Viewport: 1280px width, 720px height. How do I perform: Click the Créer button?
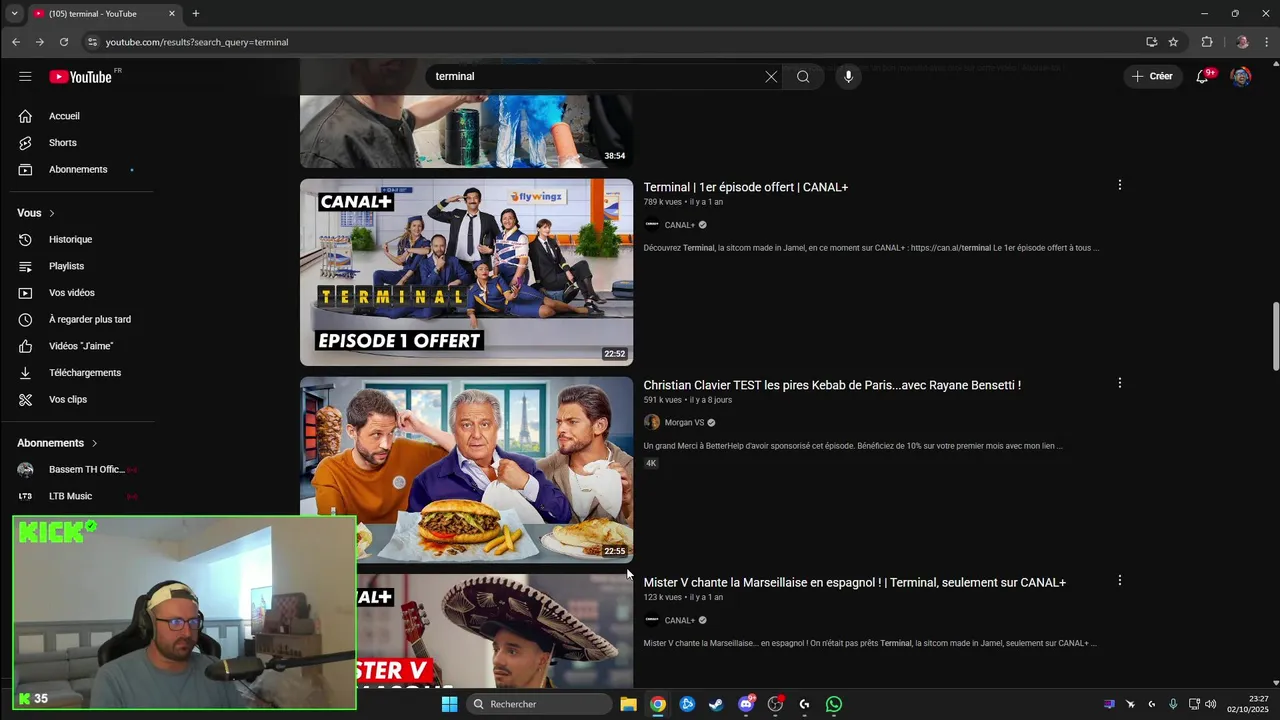1152,77
